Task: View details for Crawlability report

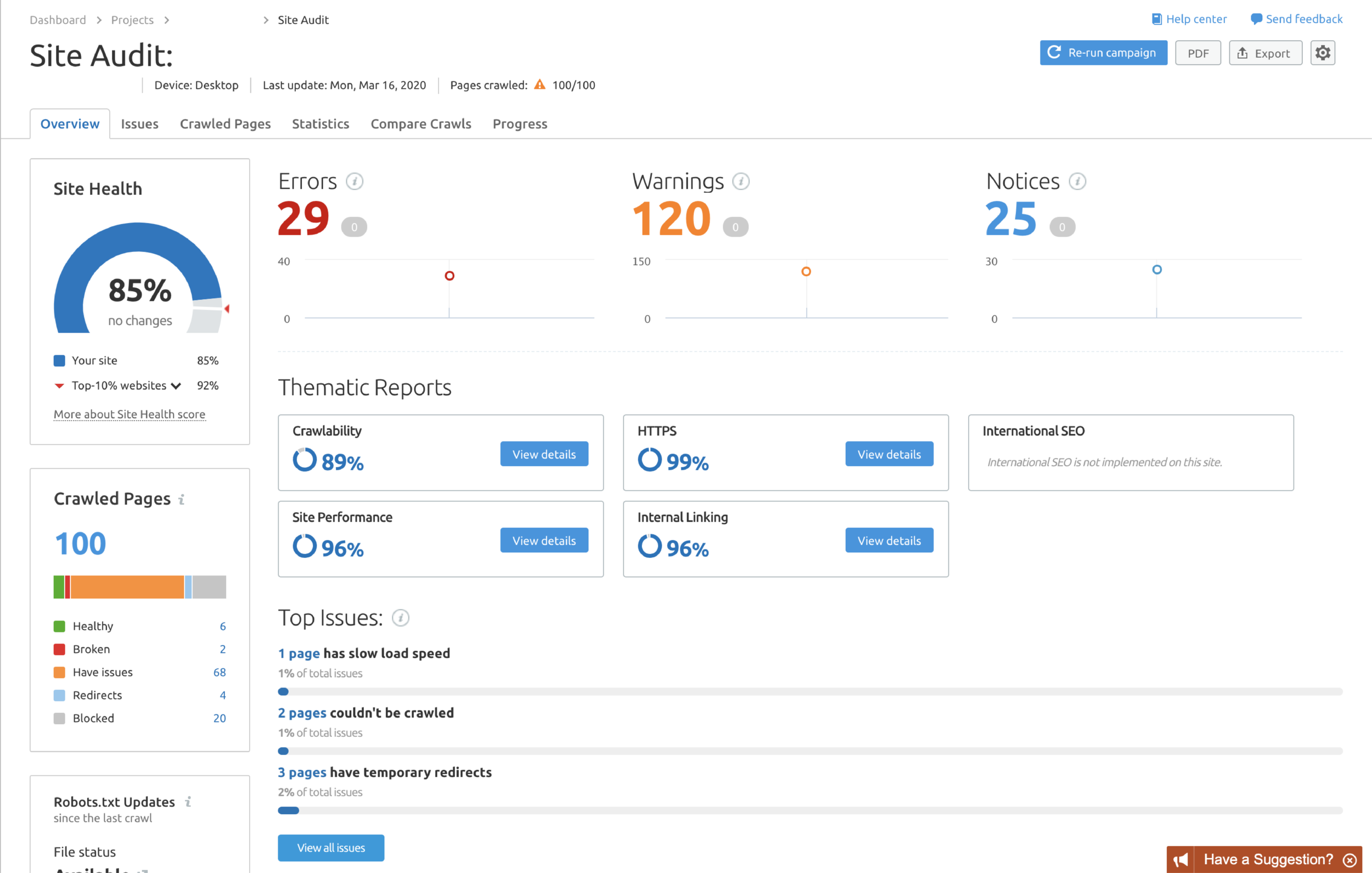Action: point(544,454)
